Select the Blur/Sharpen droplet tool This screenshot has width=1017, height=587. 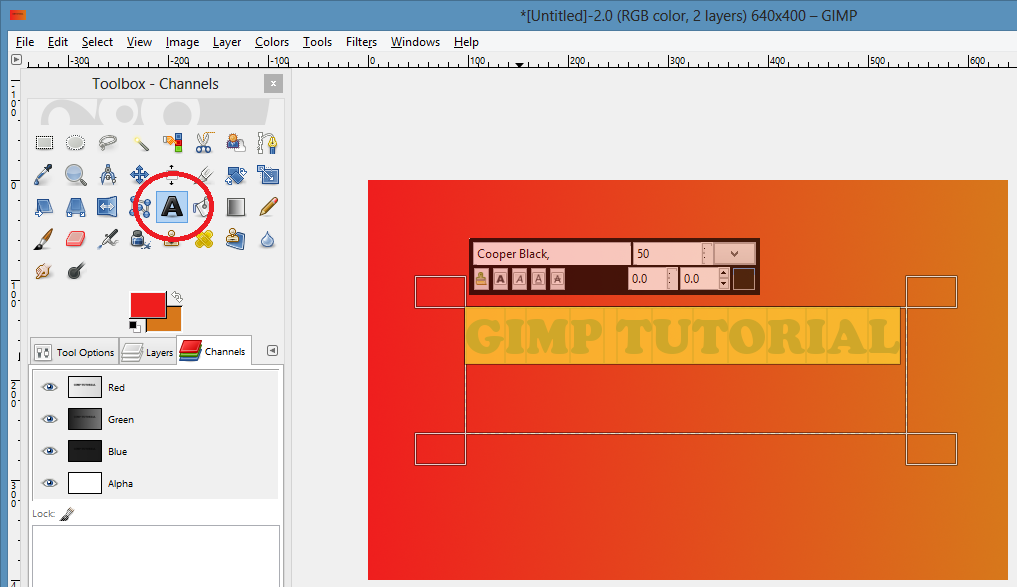coord(267,239)
